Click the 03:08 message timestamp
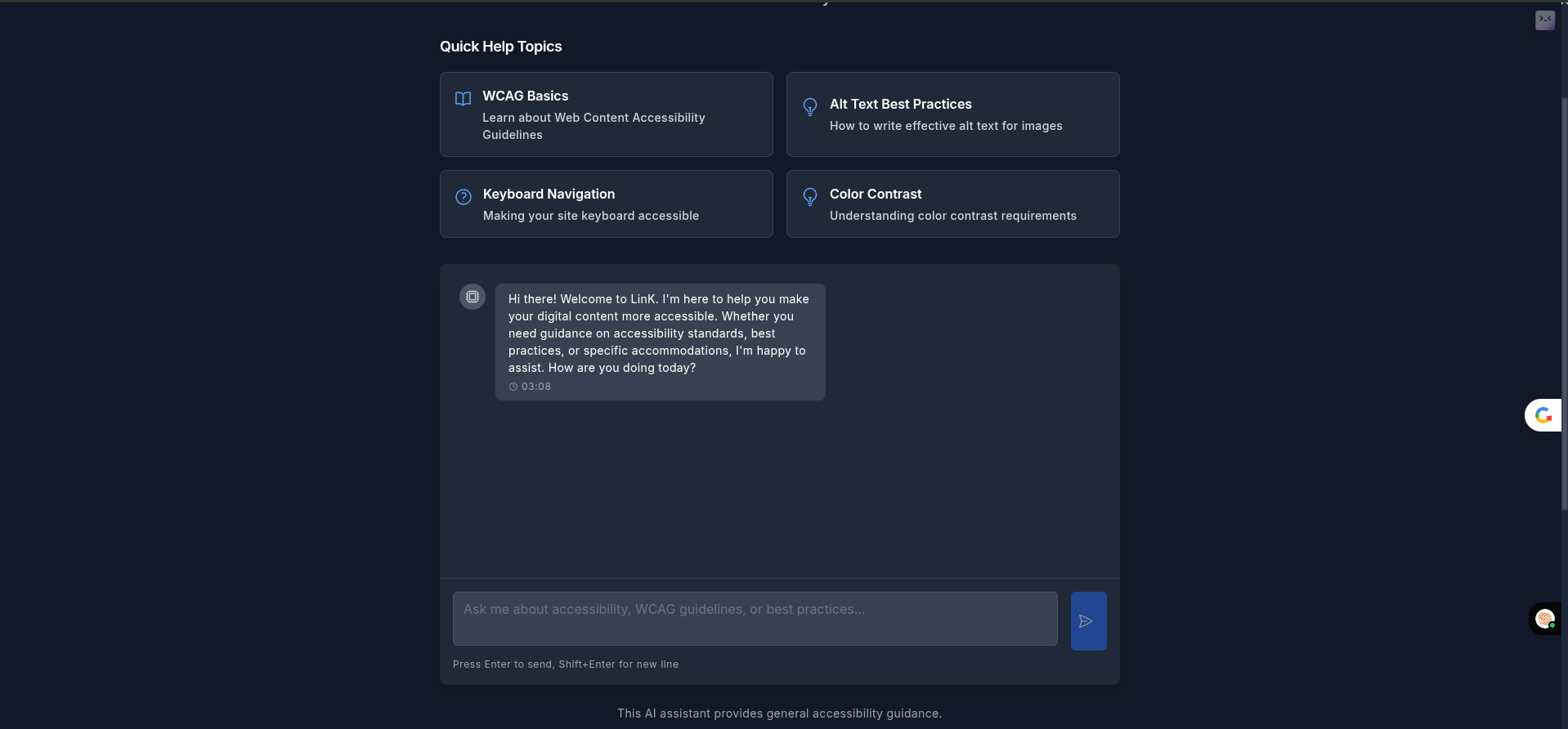 coord(536,387)
